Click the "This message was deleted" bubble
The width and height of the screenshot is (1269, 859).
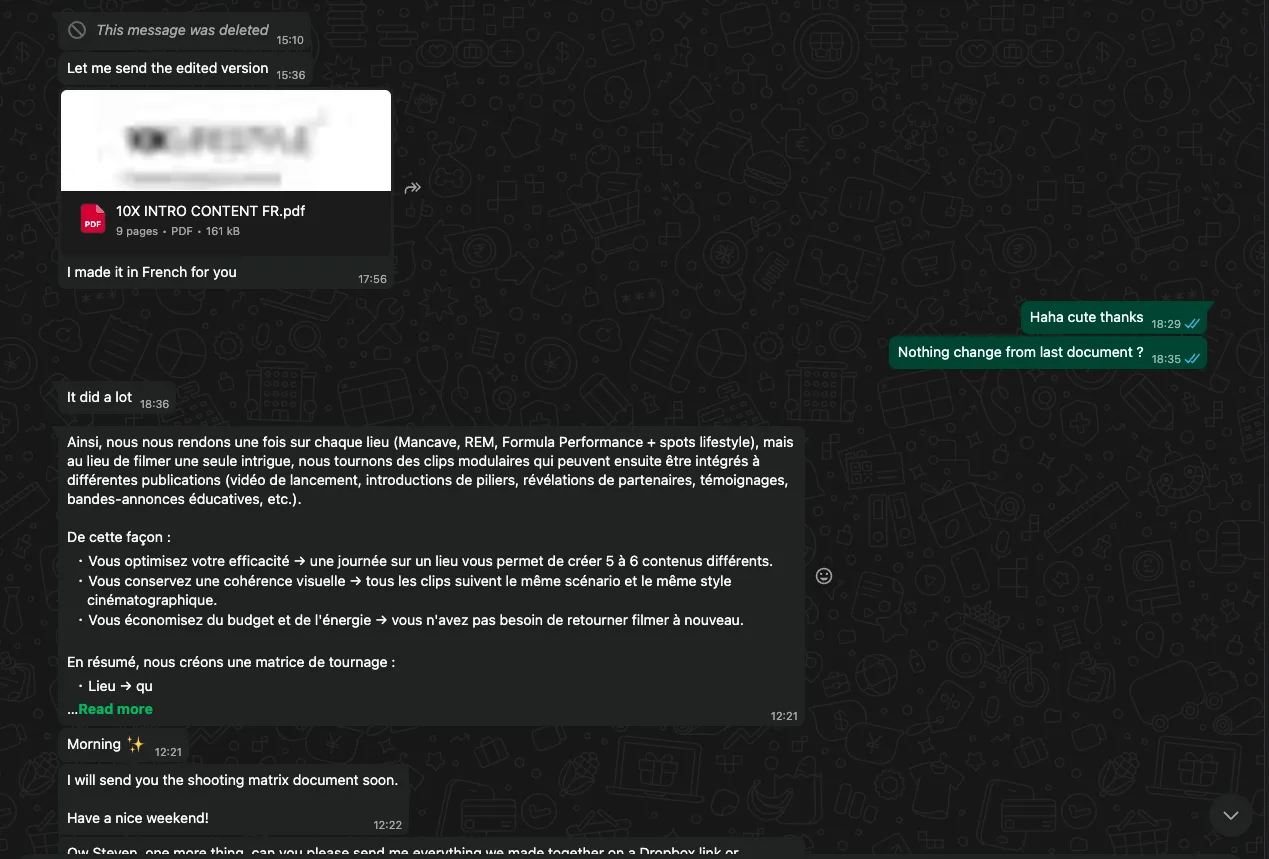pyautogui.click(x=184, y=32)
